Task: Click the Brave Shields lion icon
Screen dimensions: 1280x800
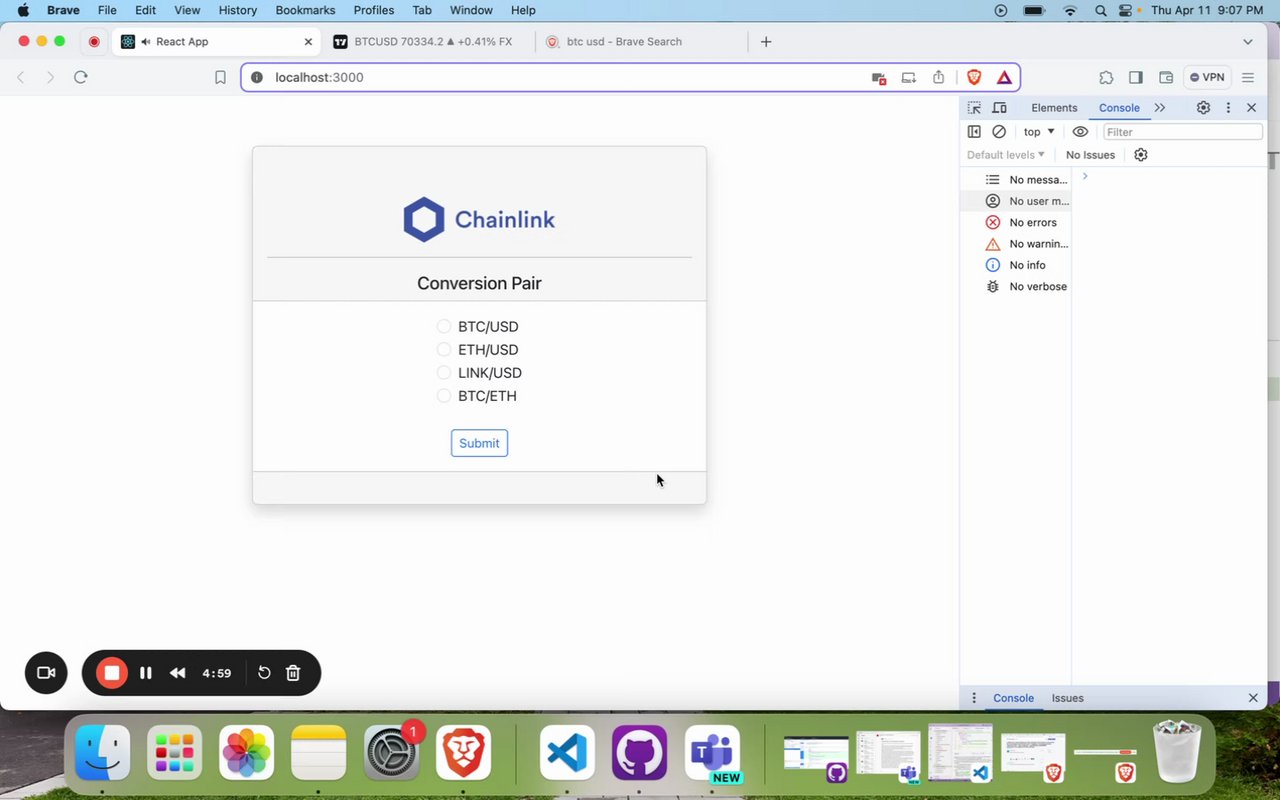Action: (x=974, y=77)
